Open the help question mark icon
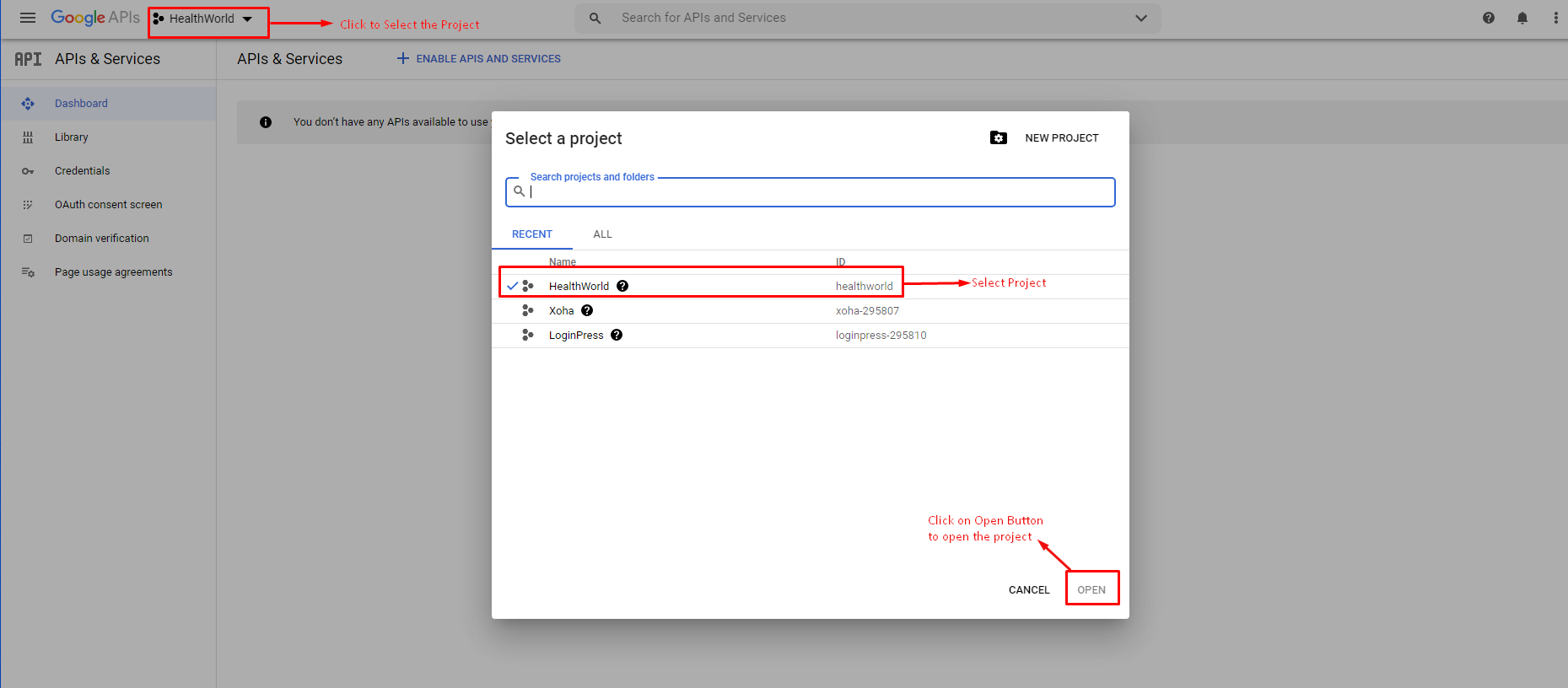This screenshot has width=1568, height=688. click(1489, 18)
